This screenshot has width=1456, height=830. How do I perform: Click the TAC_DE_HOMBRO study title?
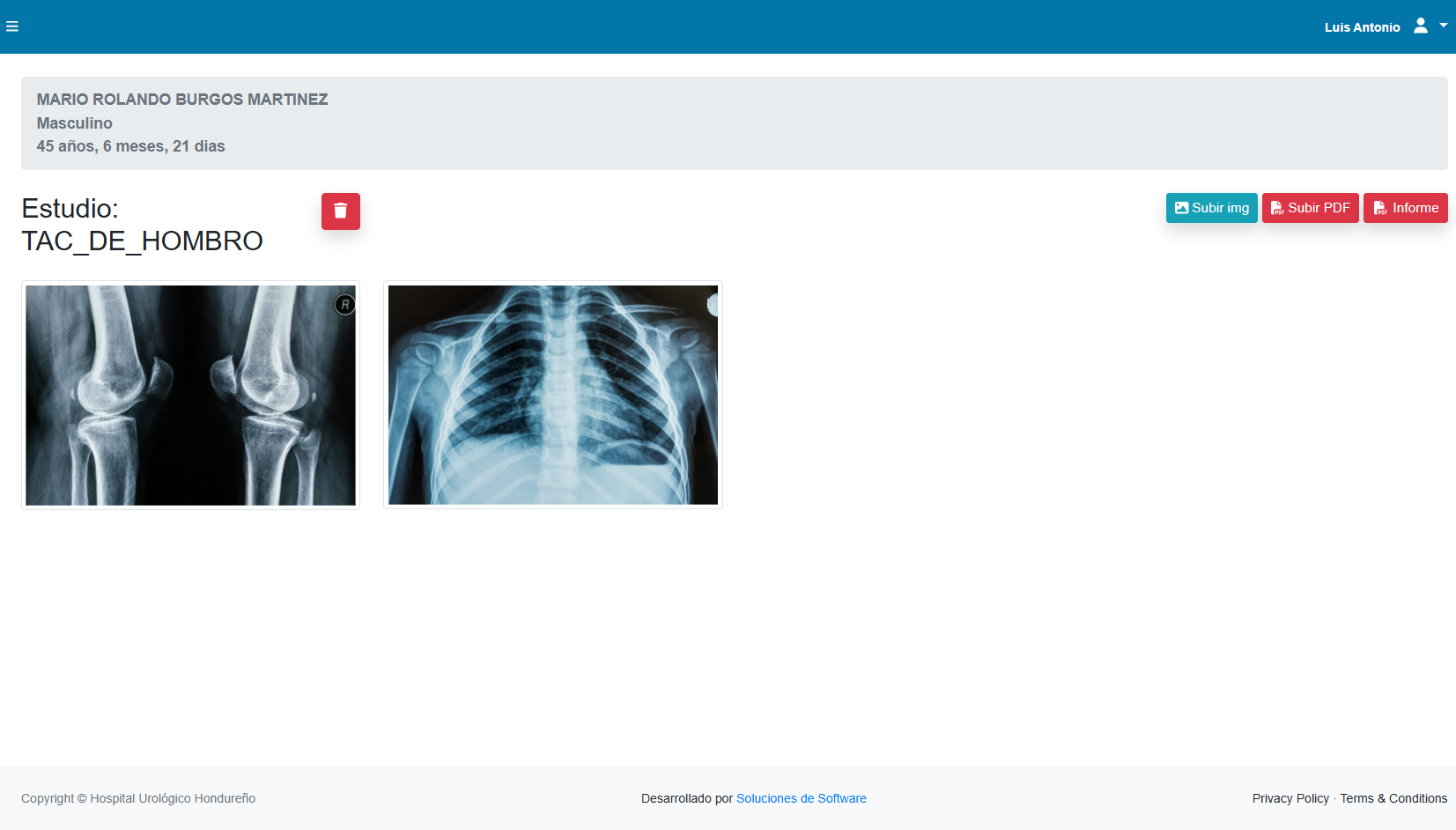pos(143,241)
